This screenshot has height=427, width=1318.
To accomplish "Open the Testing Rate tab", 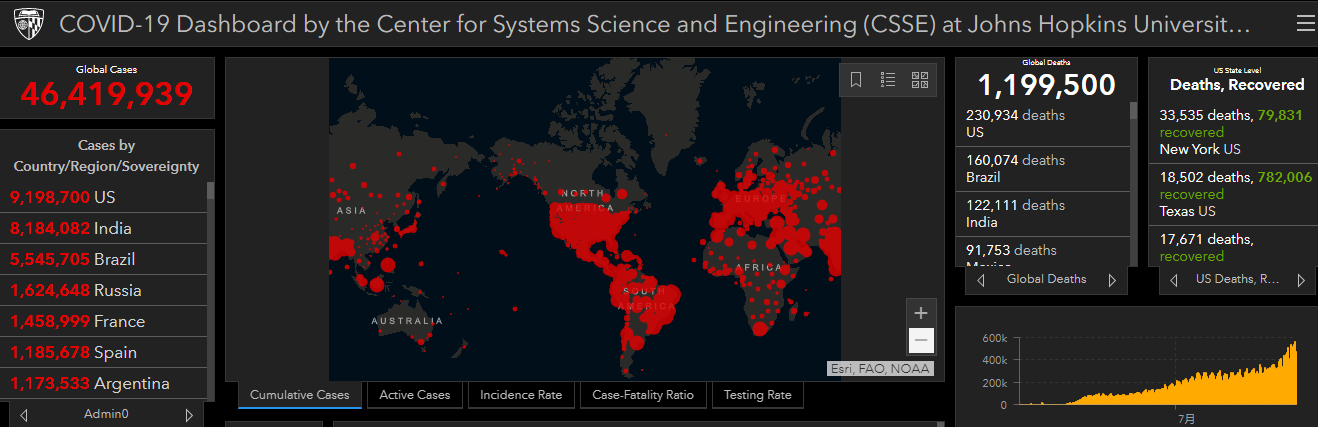I will [x=757, y=395].
